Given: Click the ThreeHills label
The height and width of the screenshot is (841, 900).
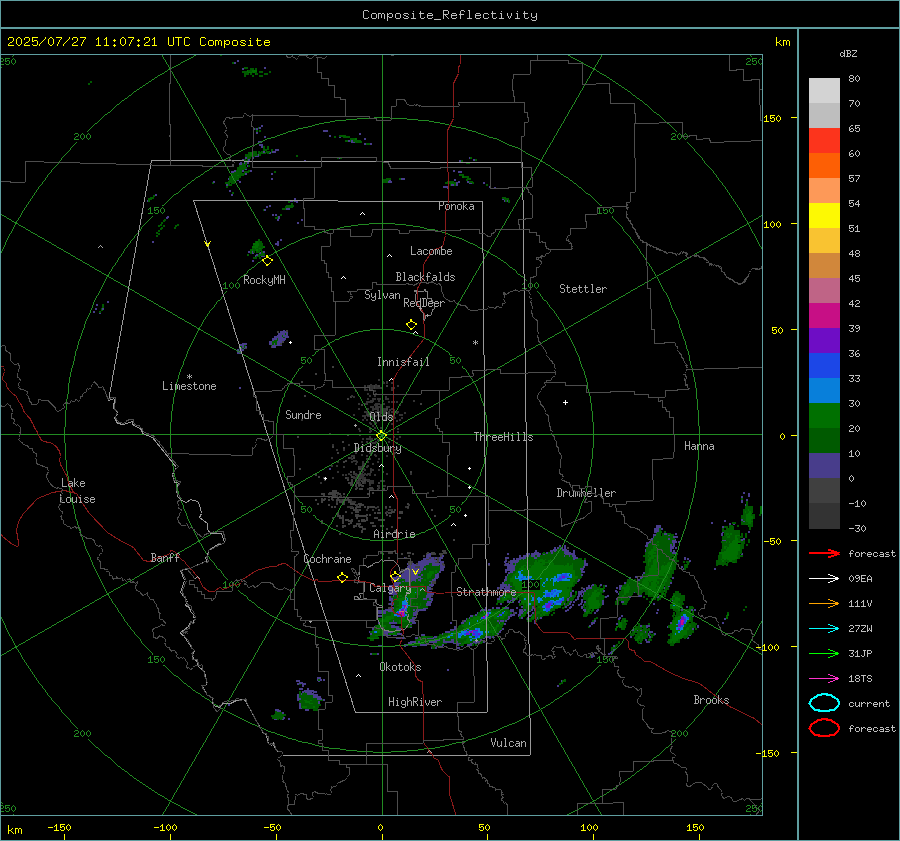Looking at the screenshot, I should tap(503, 437).
